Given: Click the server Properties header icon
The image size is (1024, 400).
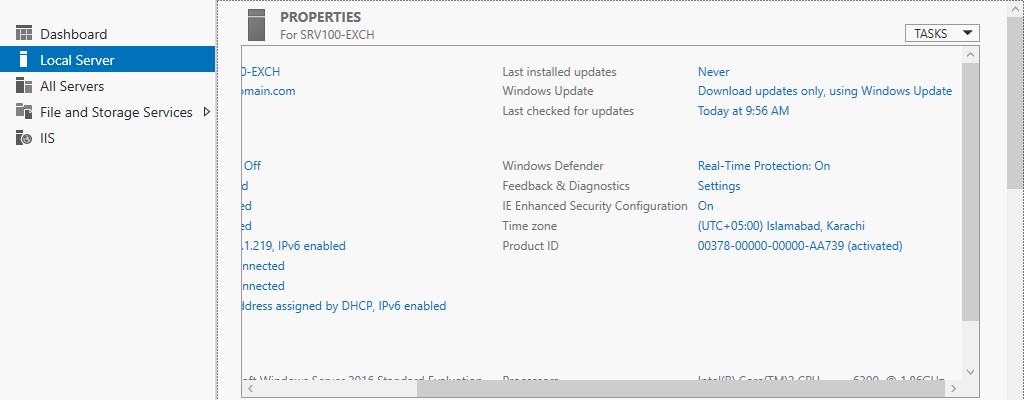Looking at the screenshot, I should tap(256, 24).
